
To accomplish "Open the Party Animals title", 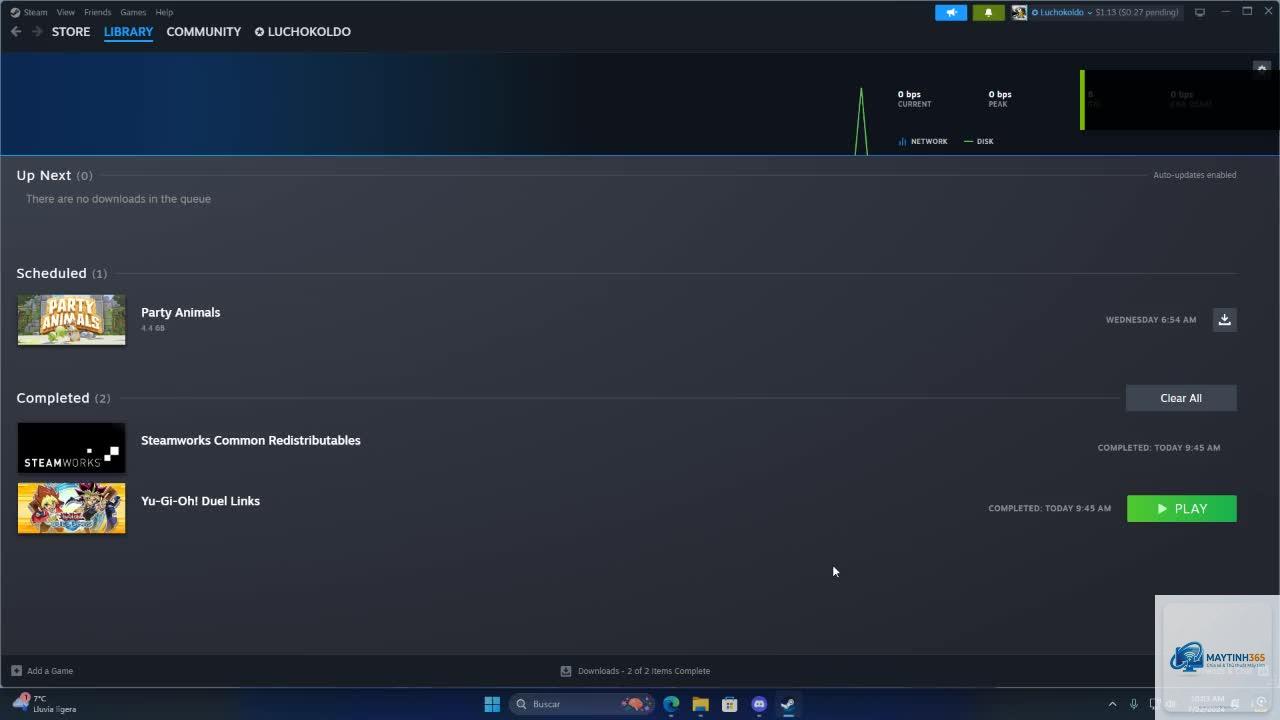I will [x=181, y=312].
